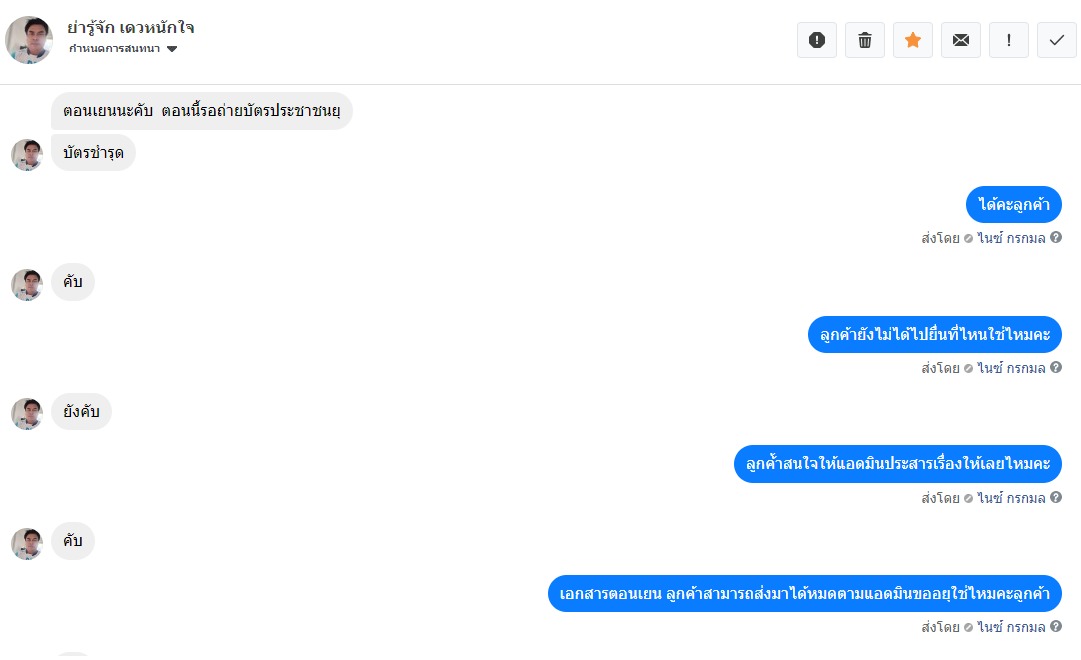Toggle the orange star follow-up icon

pyautogui.click(x=913, y=40)
